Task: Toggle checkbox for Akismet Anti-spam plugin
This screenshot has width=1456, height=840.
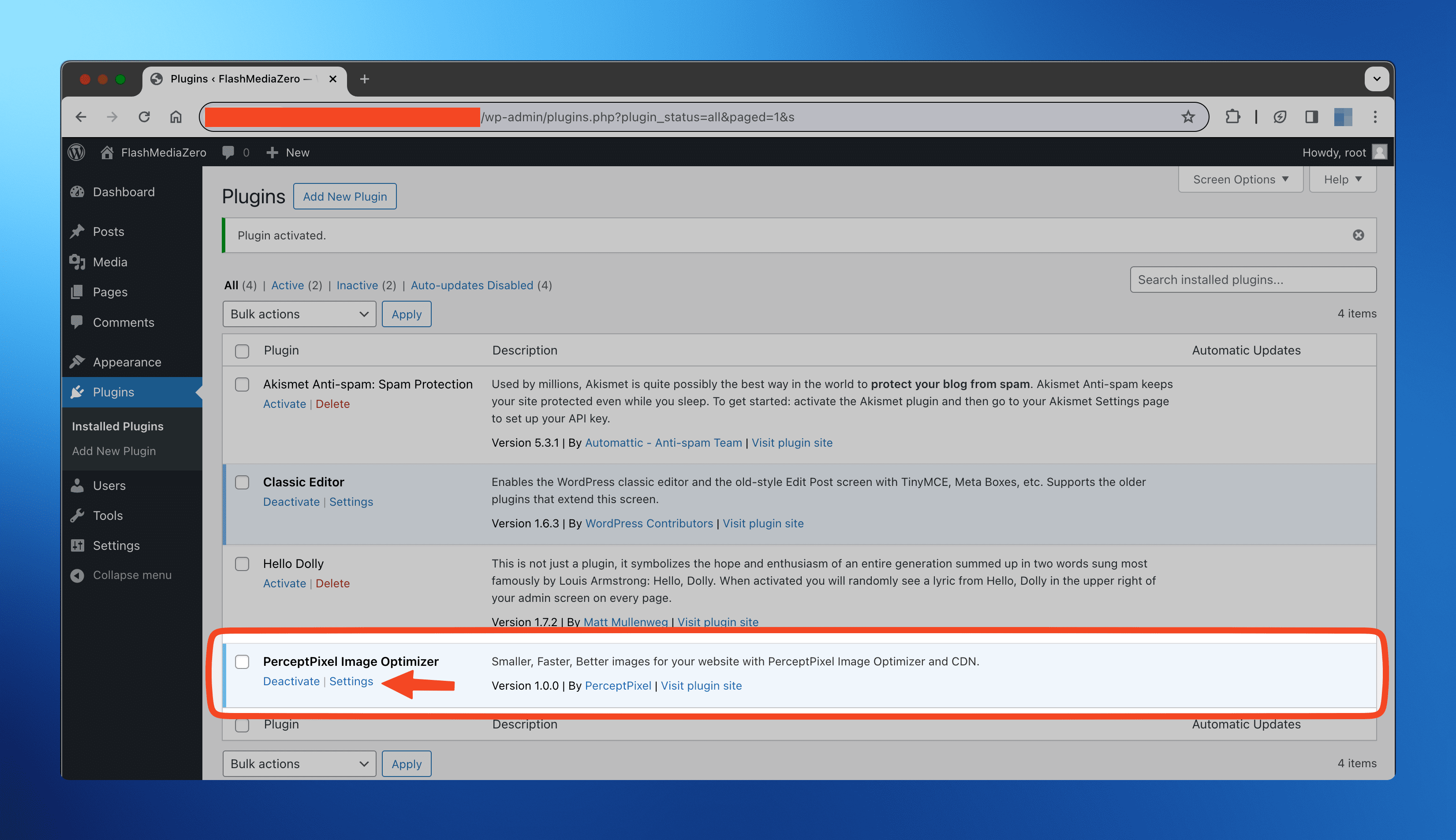Action: point(241,384)
